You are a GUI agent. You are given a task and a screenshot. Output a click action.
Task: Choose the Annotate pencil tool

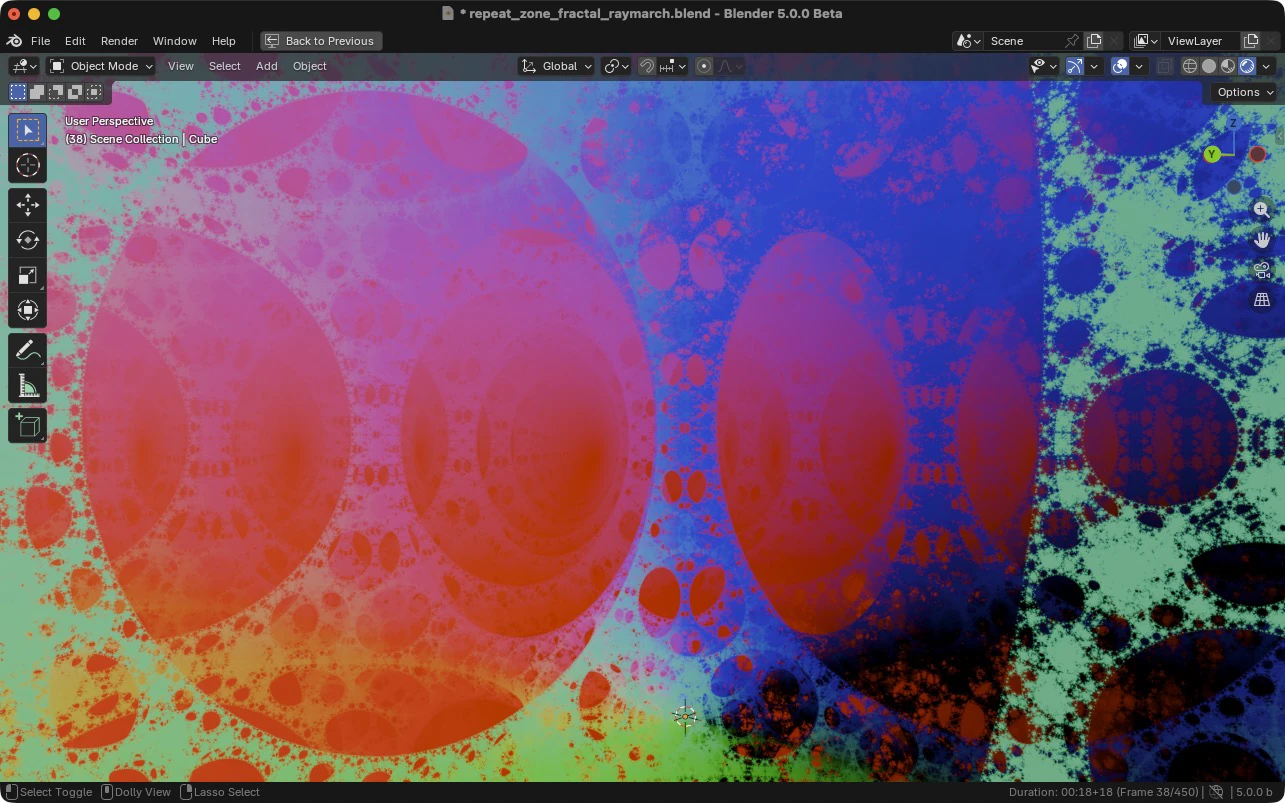(x=28, y=351)
